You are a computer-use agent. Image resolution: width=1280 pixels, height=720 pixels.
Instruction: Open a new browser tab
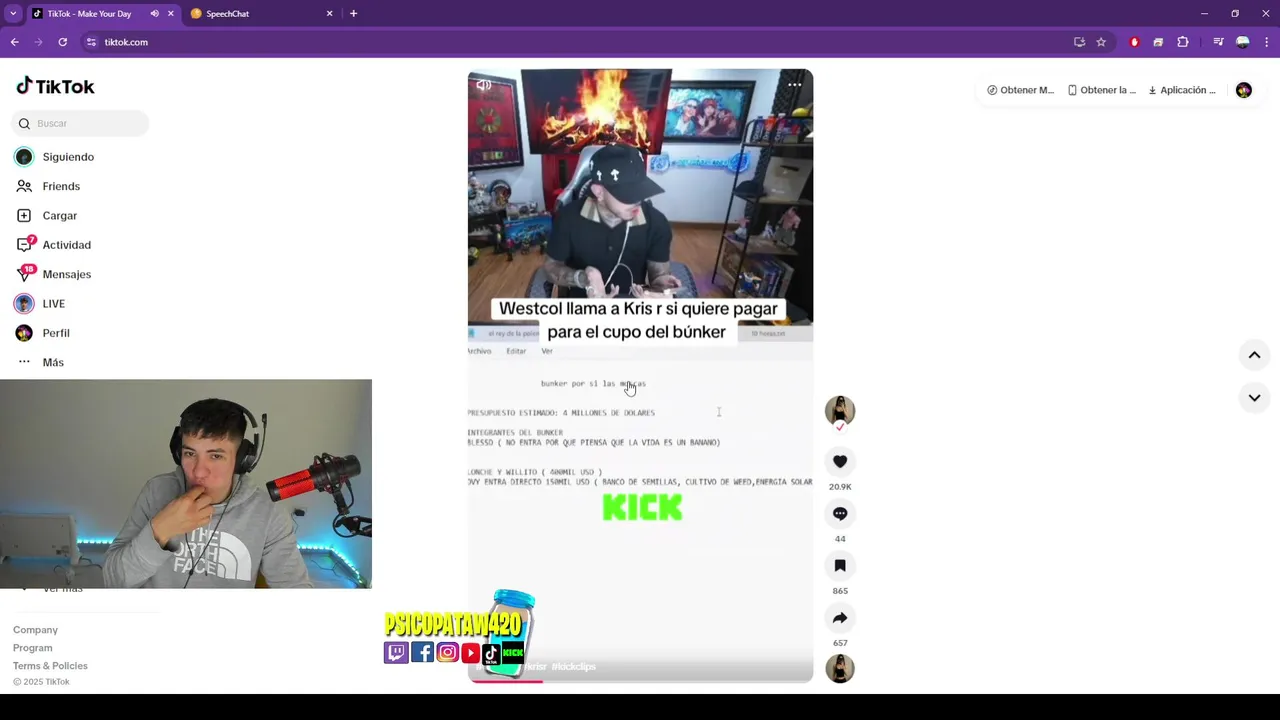click(x=353, y=14)
